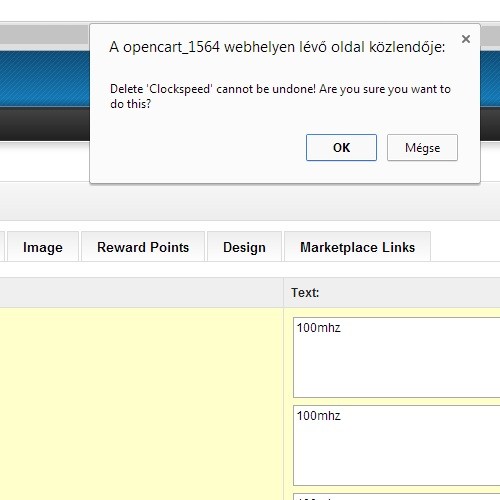Screen dimensions: 500x500
Task: Select the Design tab
Action: point(244,247)
